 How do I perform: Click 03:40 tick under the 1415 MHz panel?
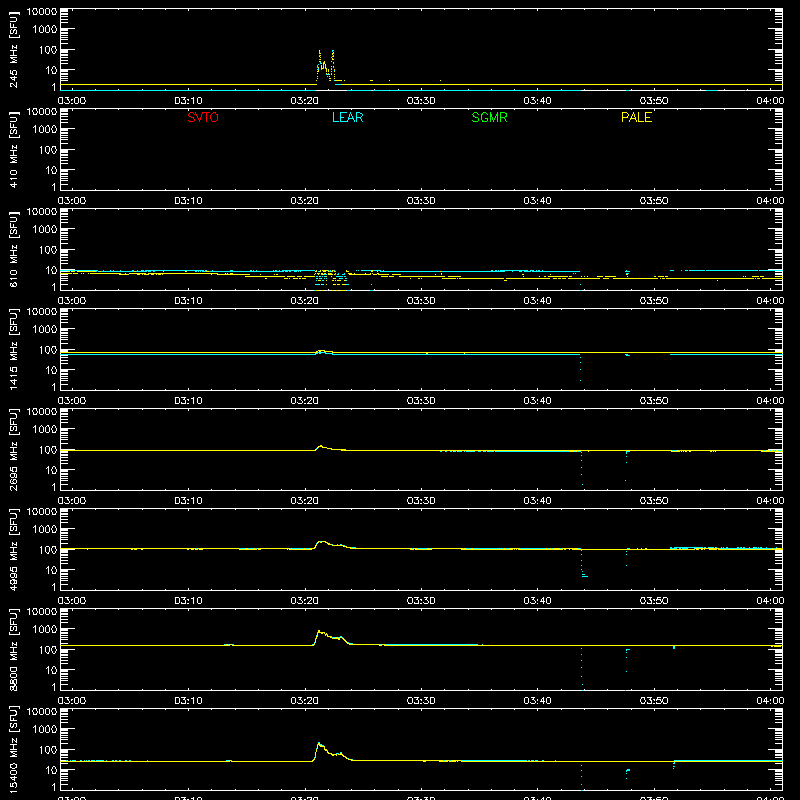coord(537,401)
